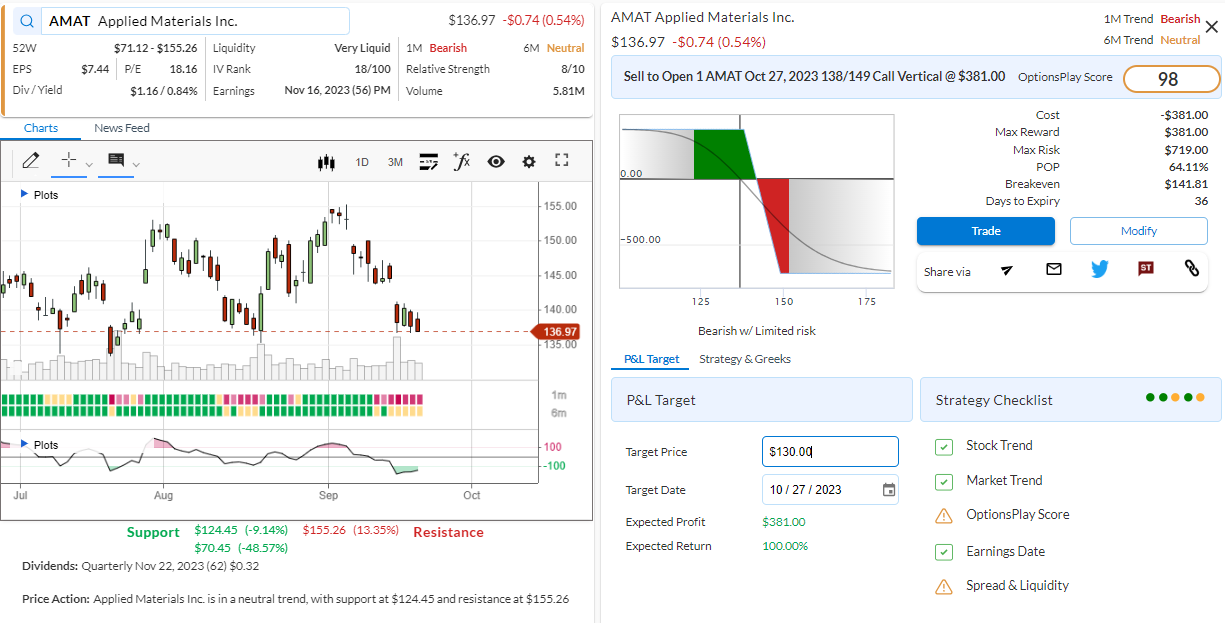Expand the Plots section of price chart
The image size is (1225, 623).
(x=40, y=195)
